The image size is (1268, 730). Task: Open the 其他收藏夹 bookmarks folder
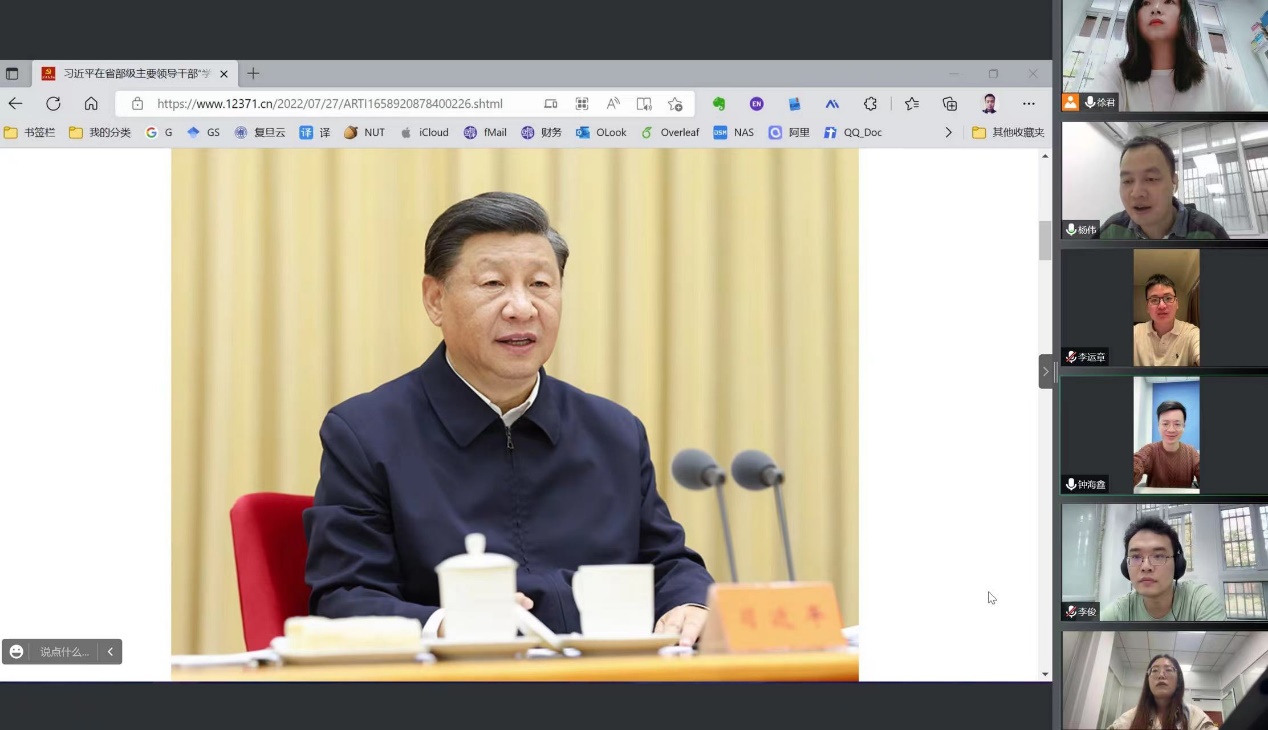pos(1008,132)
